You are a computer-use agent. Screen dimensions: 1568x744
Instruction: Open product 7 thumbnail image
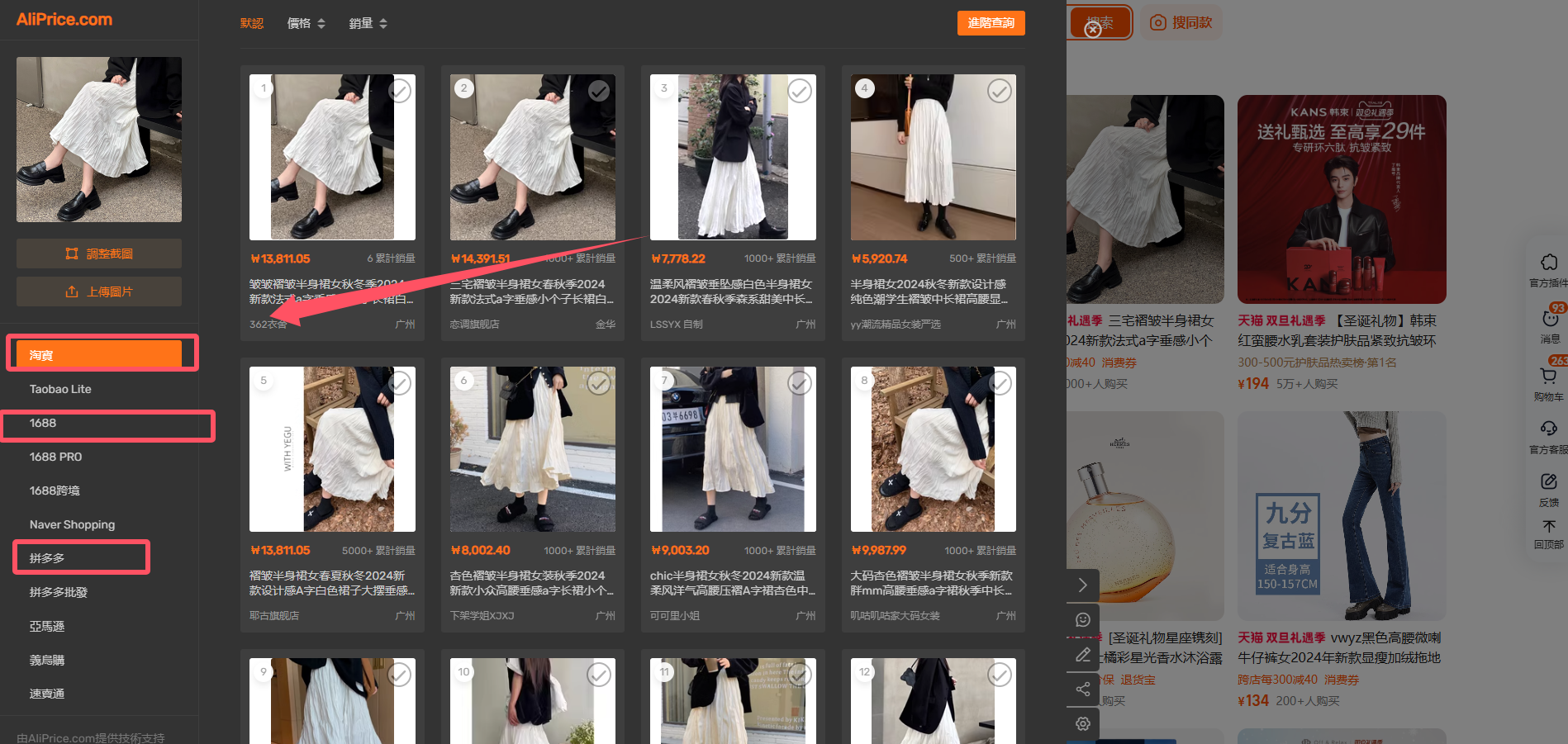pyautogui.click(x=733, y=449)
